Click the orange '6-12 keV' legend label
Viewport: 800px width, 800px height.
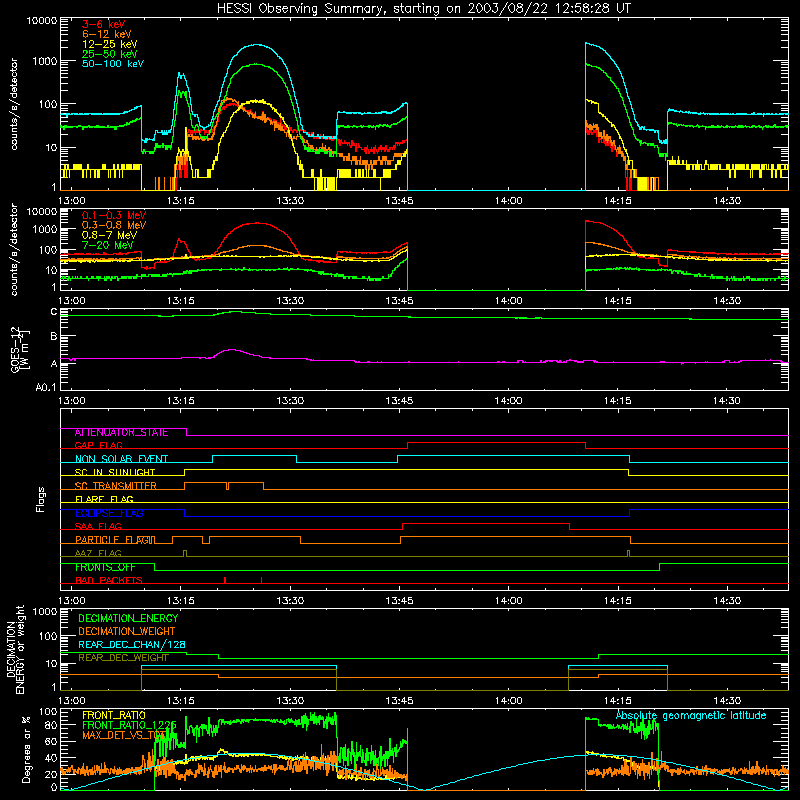[107, 34]
